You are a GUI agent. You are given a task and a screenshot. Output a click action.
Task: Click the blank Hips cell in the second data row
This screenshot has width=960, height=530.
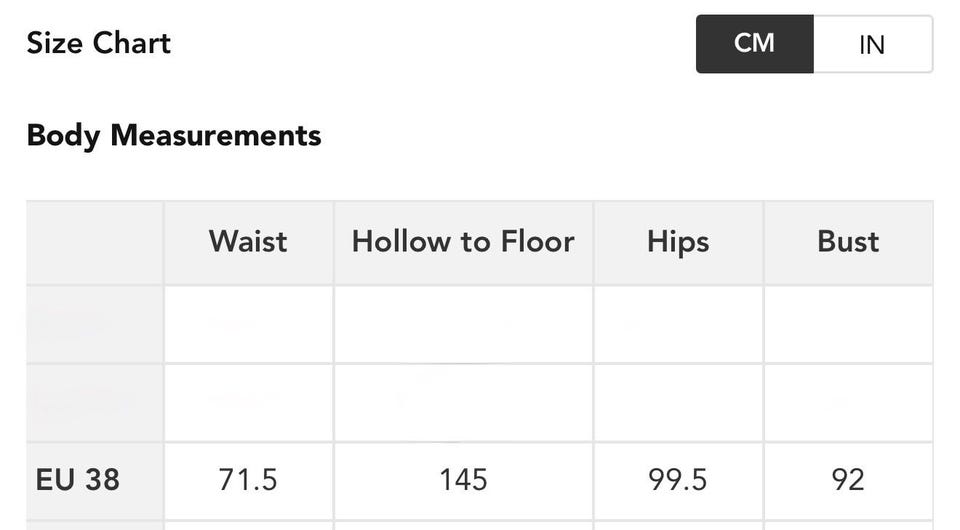click(678, 403)
